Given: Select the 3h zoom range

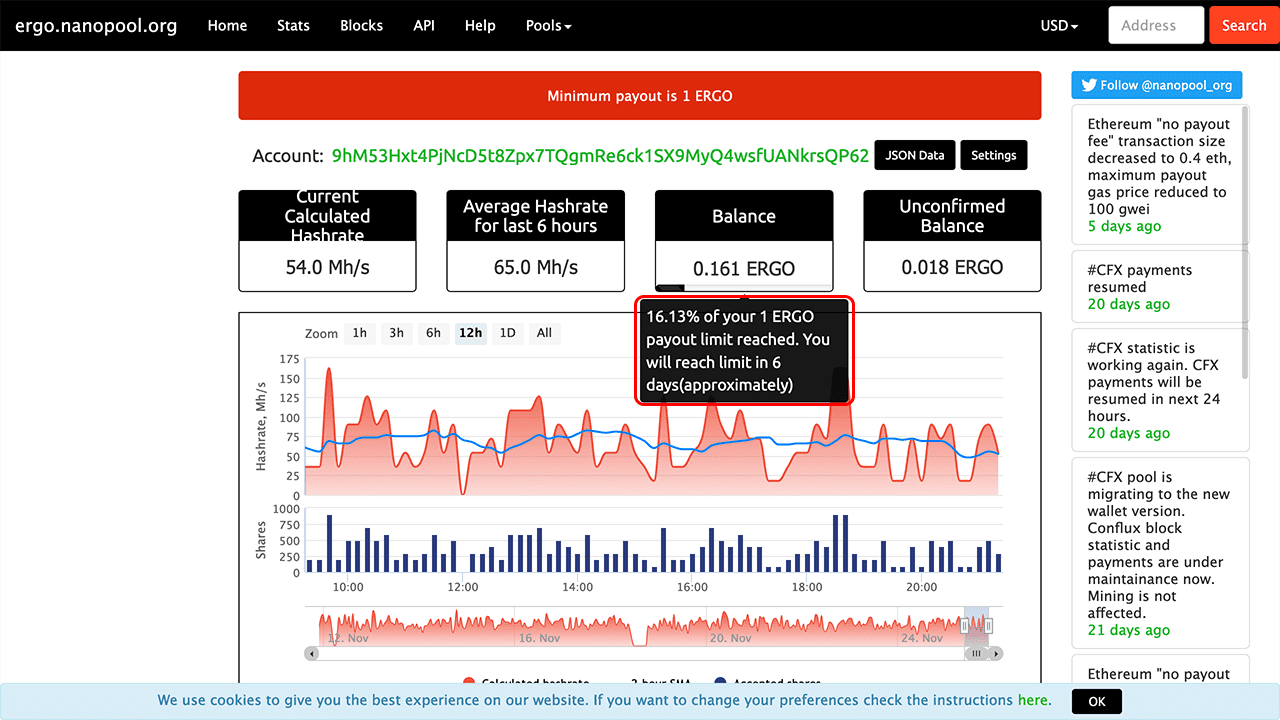Looking at the screenshot, I should (397, 333).
